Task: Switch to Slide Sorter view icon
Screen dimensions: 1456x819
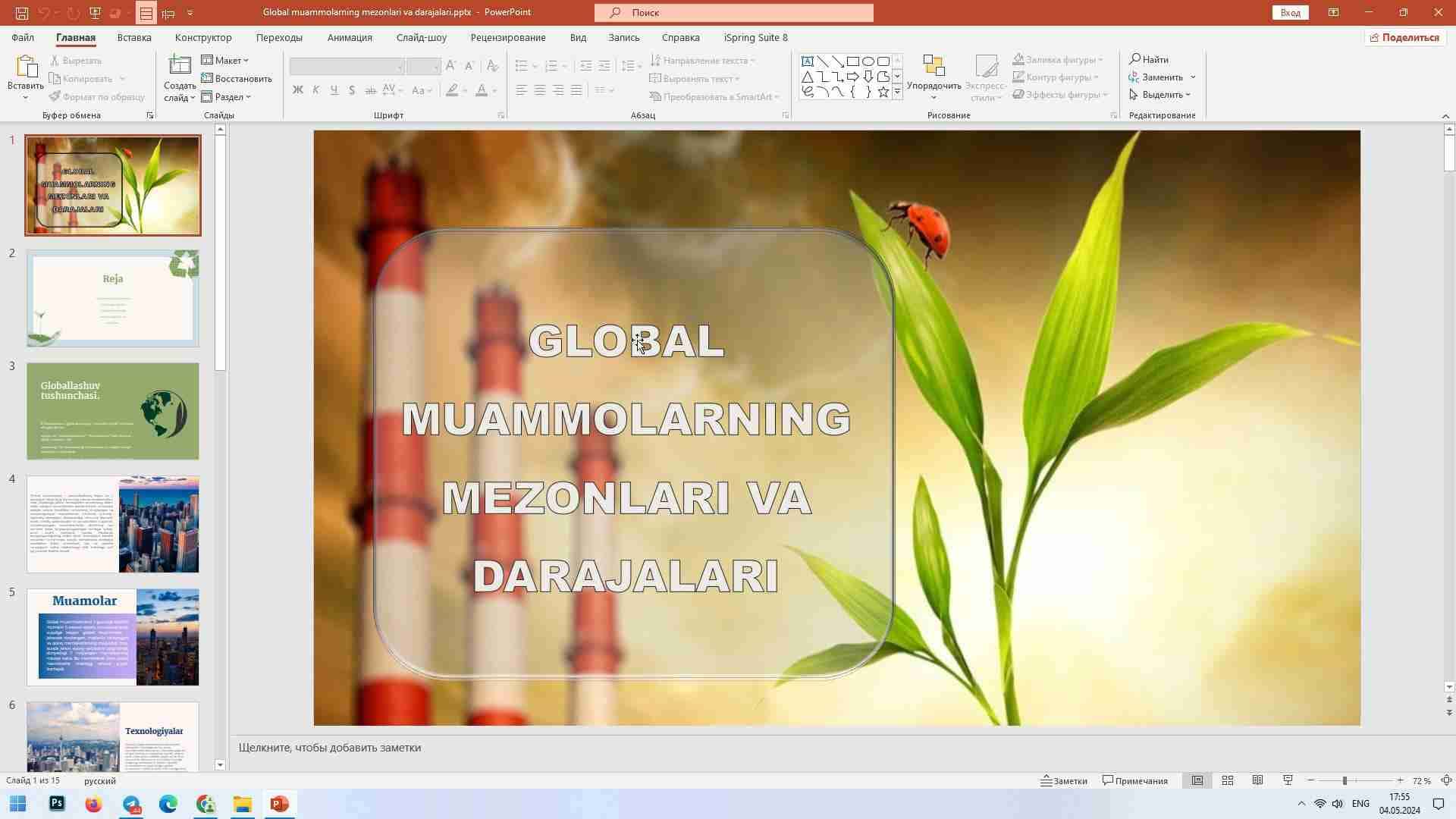Action: point(1228,781)
